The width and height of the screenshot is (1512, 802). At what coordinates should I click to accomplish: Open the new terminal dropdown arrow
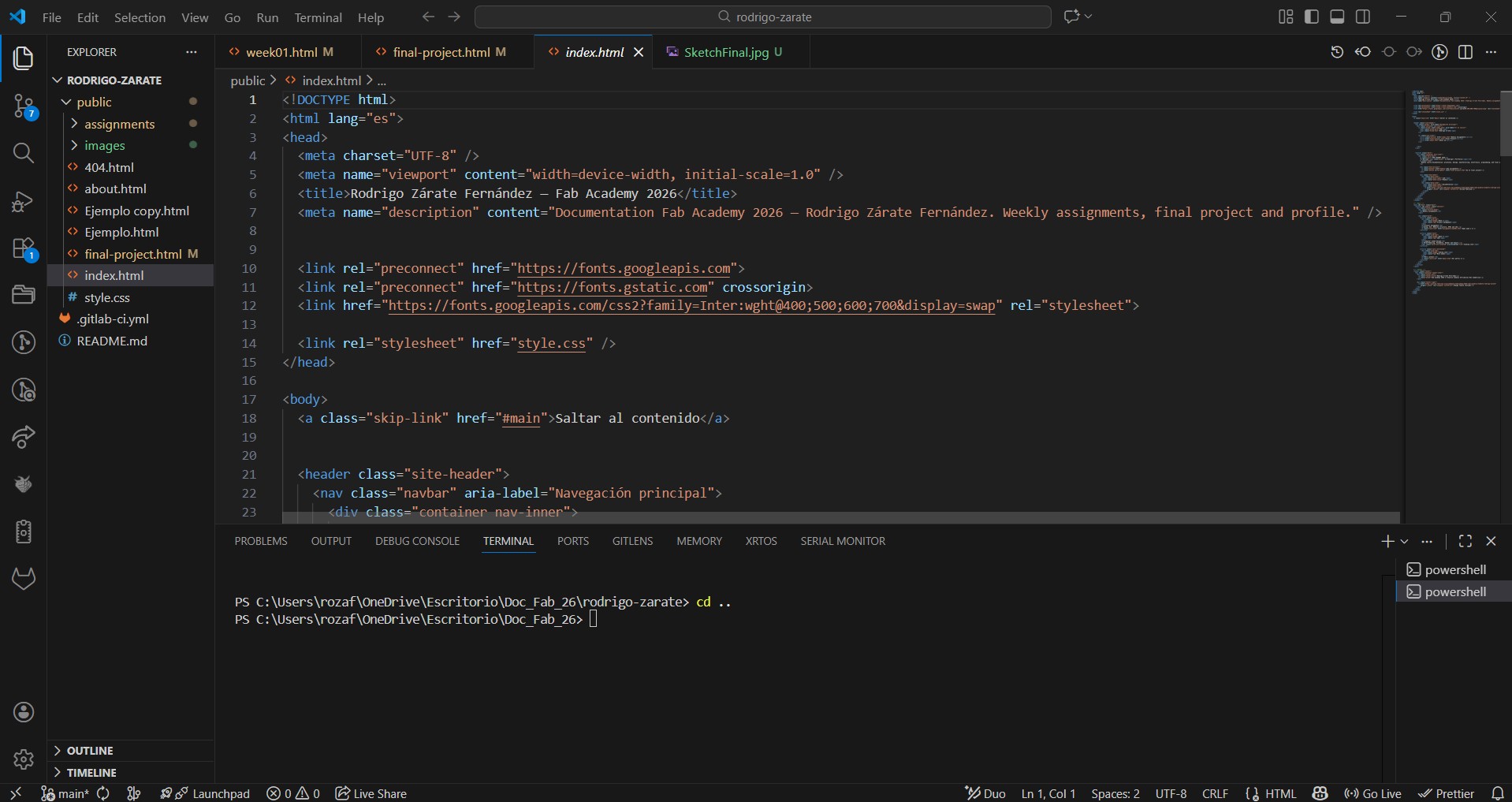click(x=1403, y=542)
